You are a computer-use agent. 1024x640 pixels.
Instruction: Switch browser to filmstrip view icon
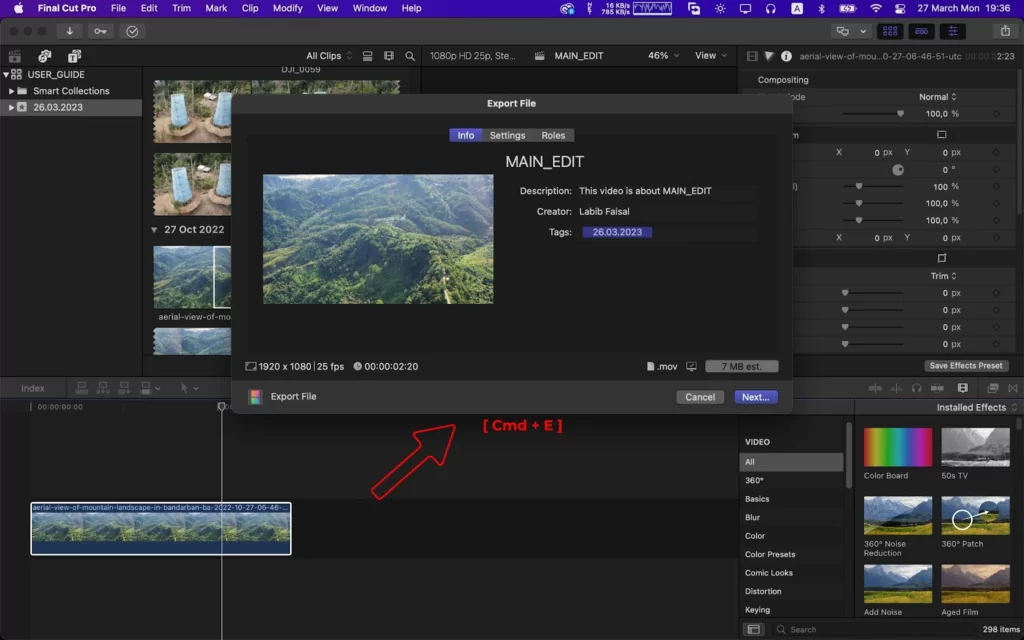(x=389, y=56)
